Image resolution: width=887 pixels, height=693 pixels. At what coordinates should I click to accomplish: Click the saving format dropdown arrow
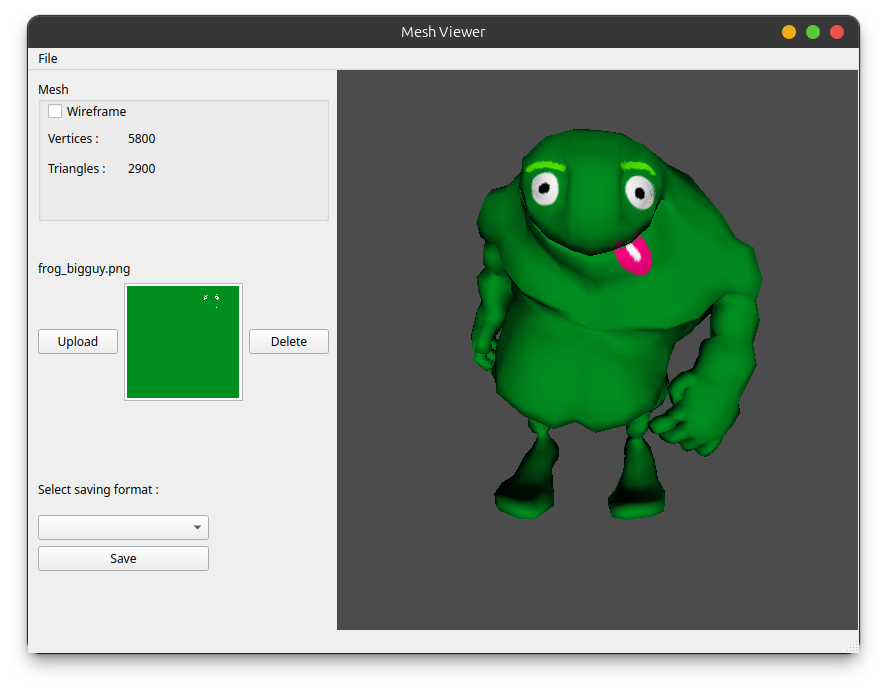tap(198, 528)
